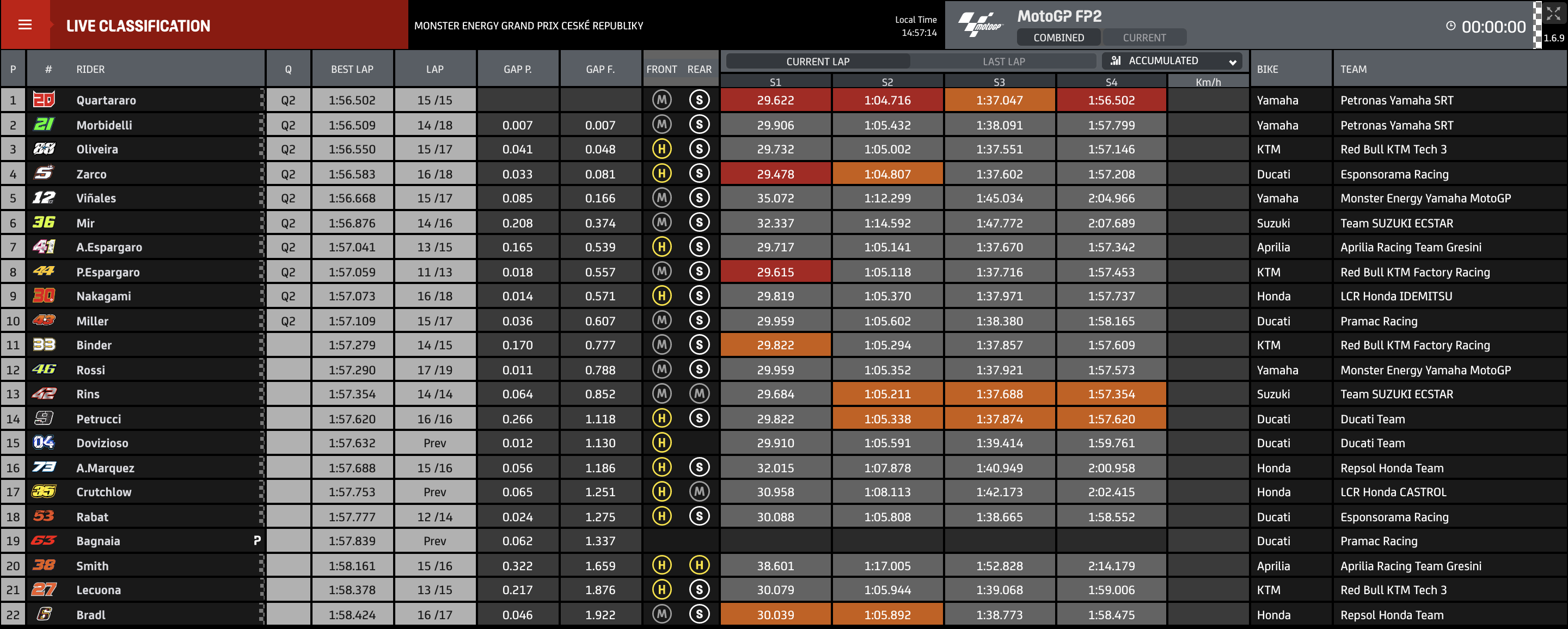This screenshot has height=629, width=1568.
Task: Select the CURRENT LAP toggle
Action: pyautogui.click(x=817, y=61)
